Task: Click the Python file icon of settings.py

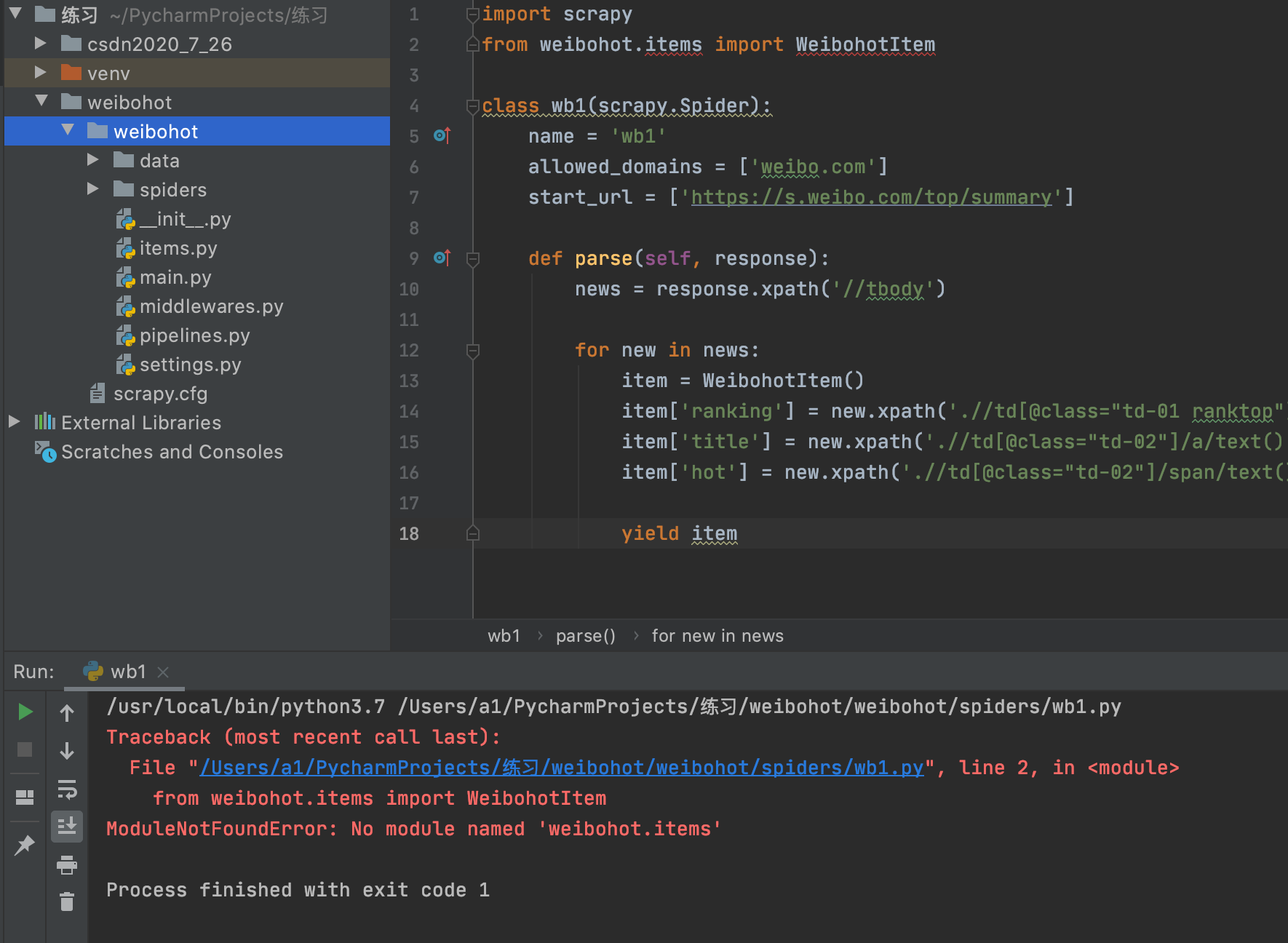Action: [x=125, y=365]
